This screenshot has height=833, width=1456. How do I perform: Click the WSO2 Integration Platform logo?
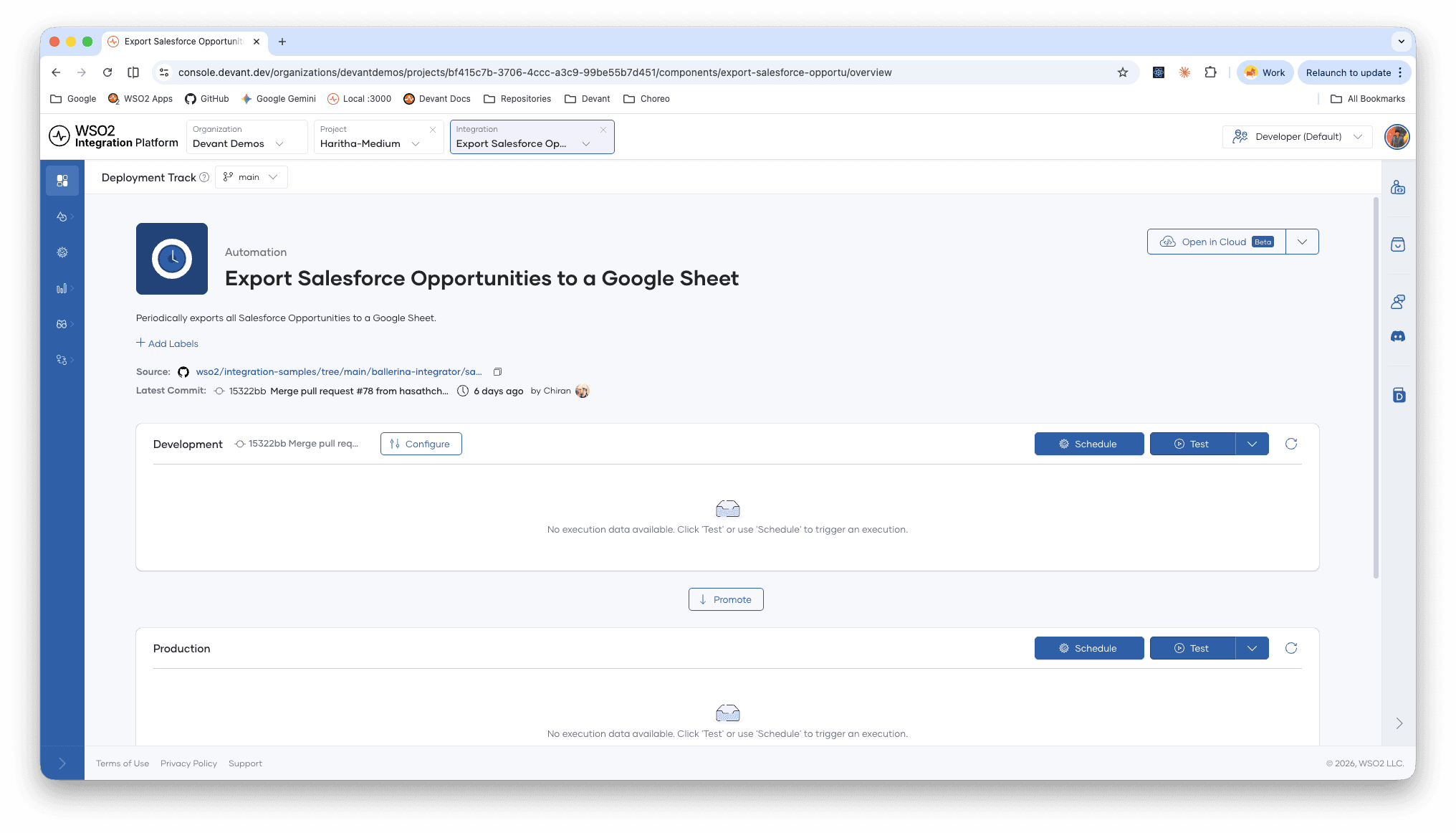pyautogui.click(x=114, y=136)
